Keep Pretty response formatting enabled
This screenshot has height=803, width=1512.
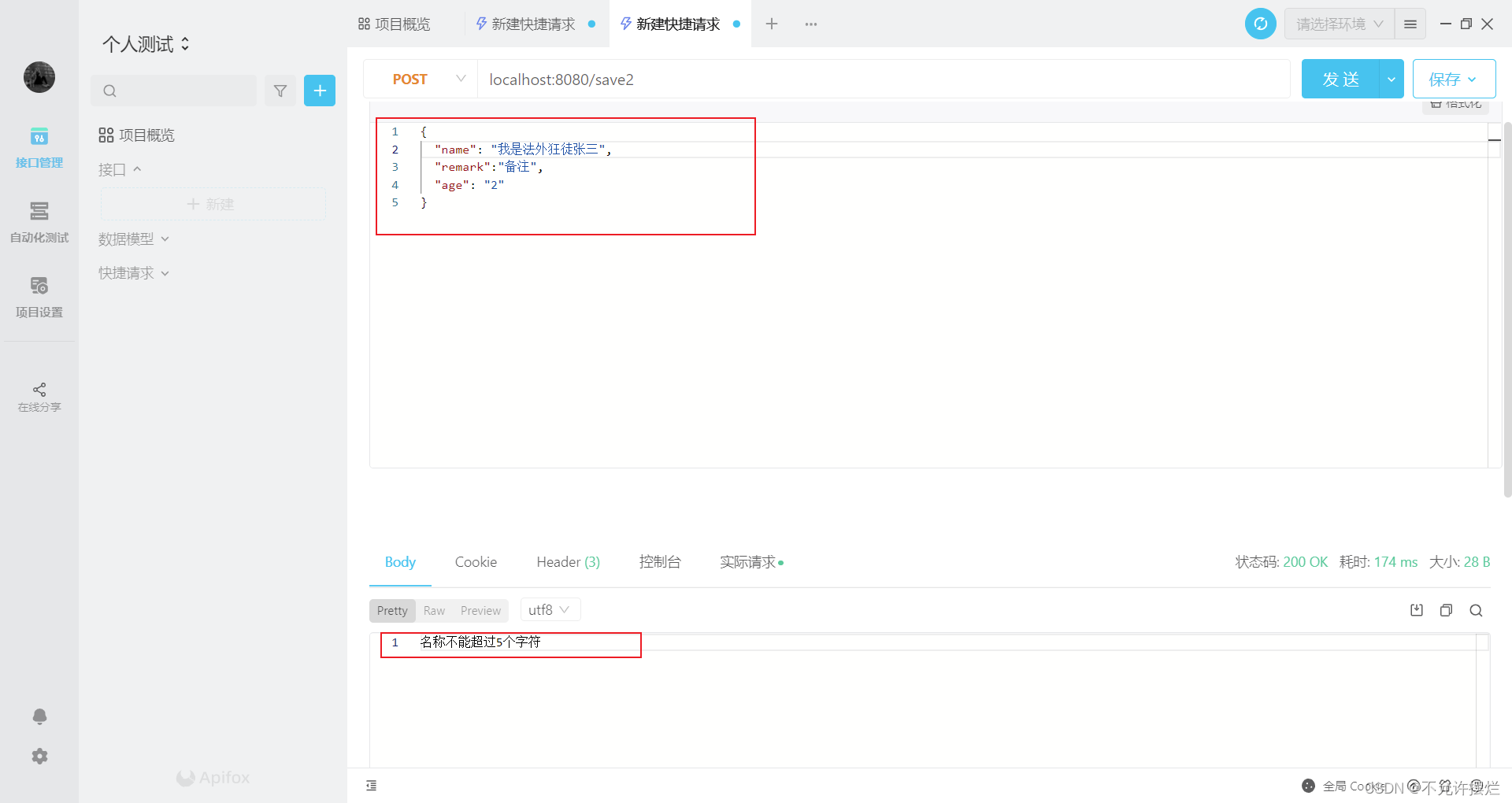391,610
